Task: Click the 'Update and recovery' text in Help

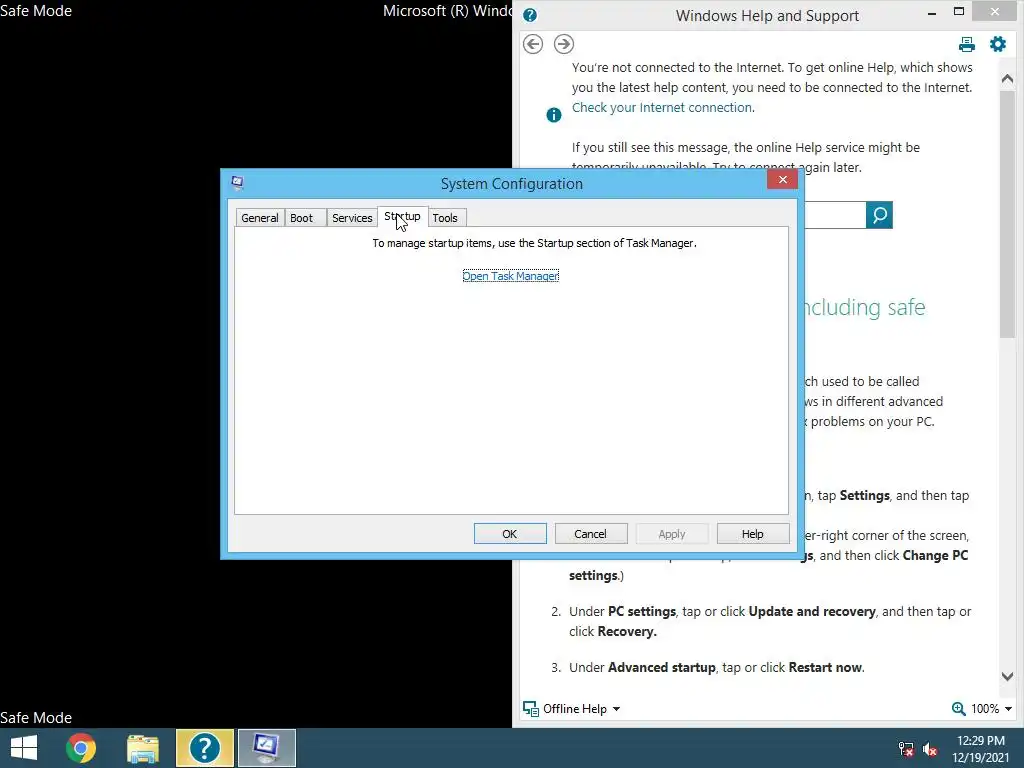Action: click(812, 611)
